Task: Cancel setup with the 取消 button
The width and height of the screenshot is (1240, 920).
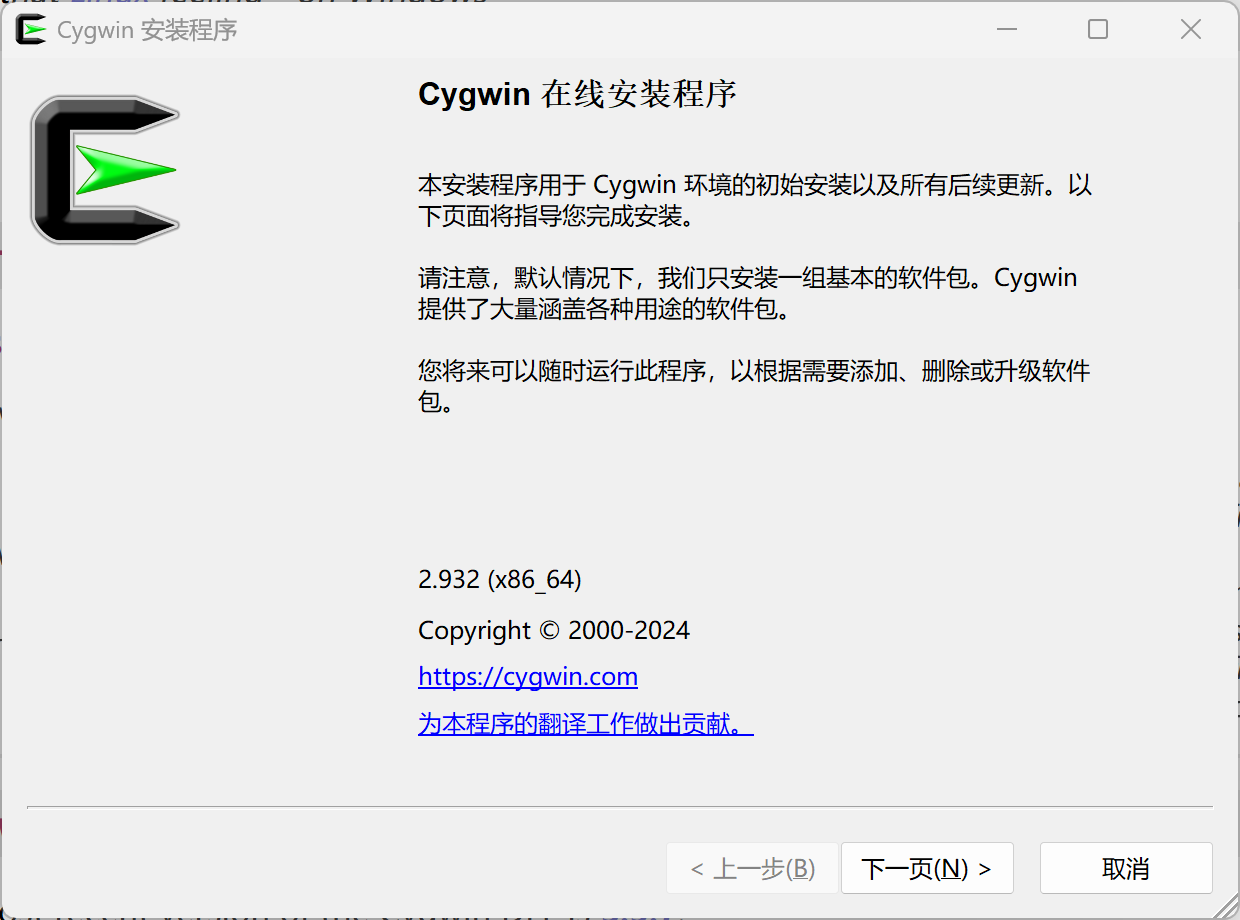Action: [1126, 868]
